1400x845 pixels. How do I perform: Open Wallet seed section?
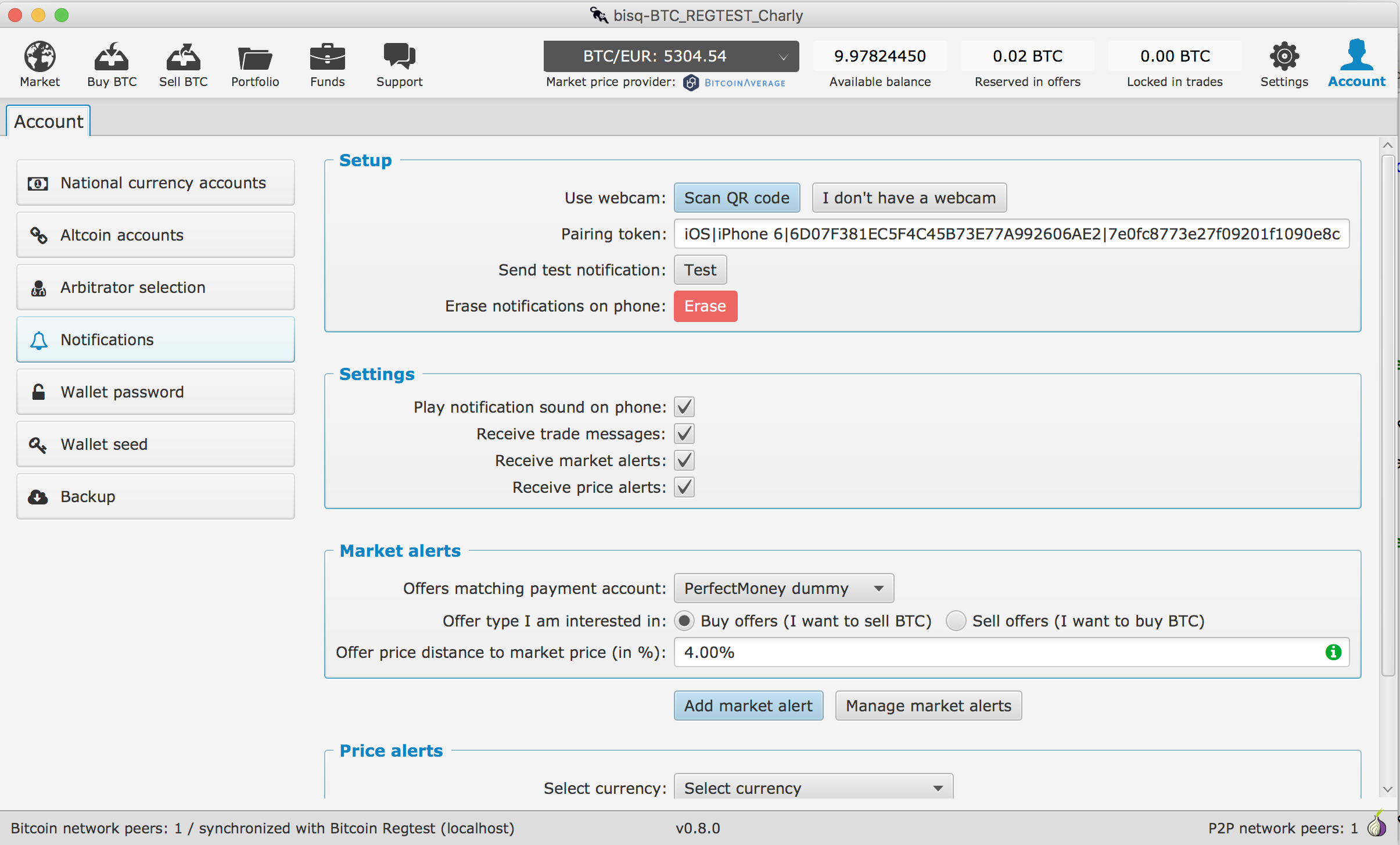(156, 444)
